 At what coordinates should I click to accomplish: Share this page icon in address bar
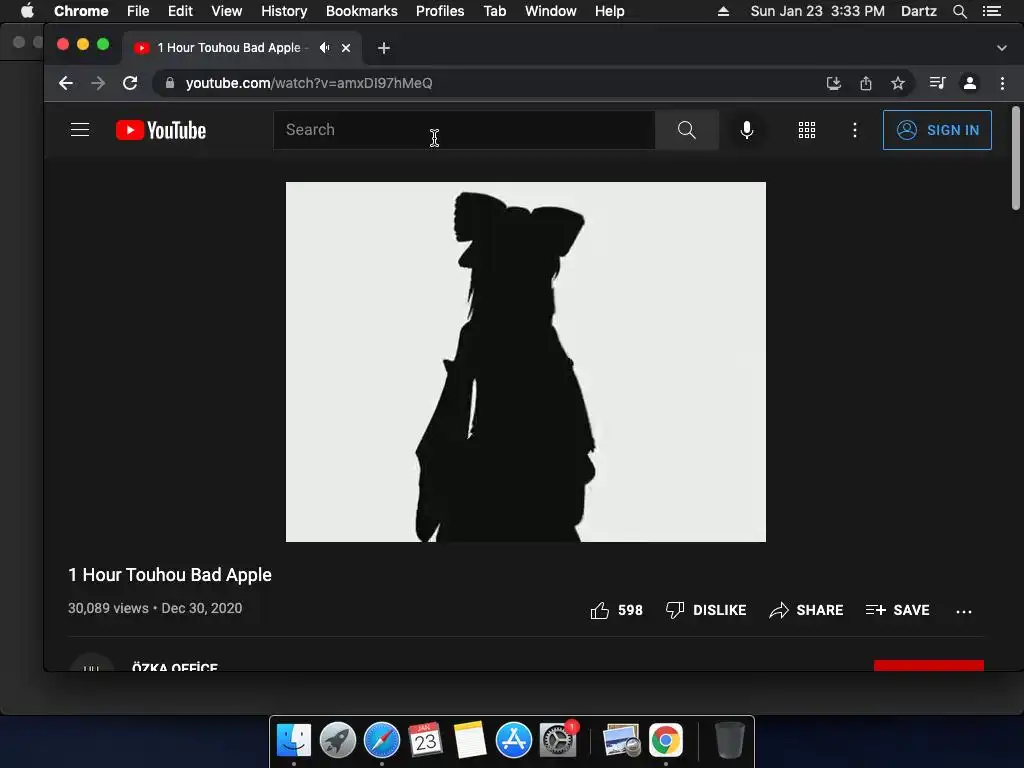pyautogui.click(x=865, y=83)
